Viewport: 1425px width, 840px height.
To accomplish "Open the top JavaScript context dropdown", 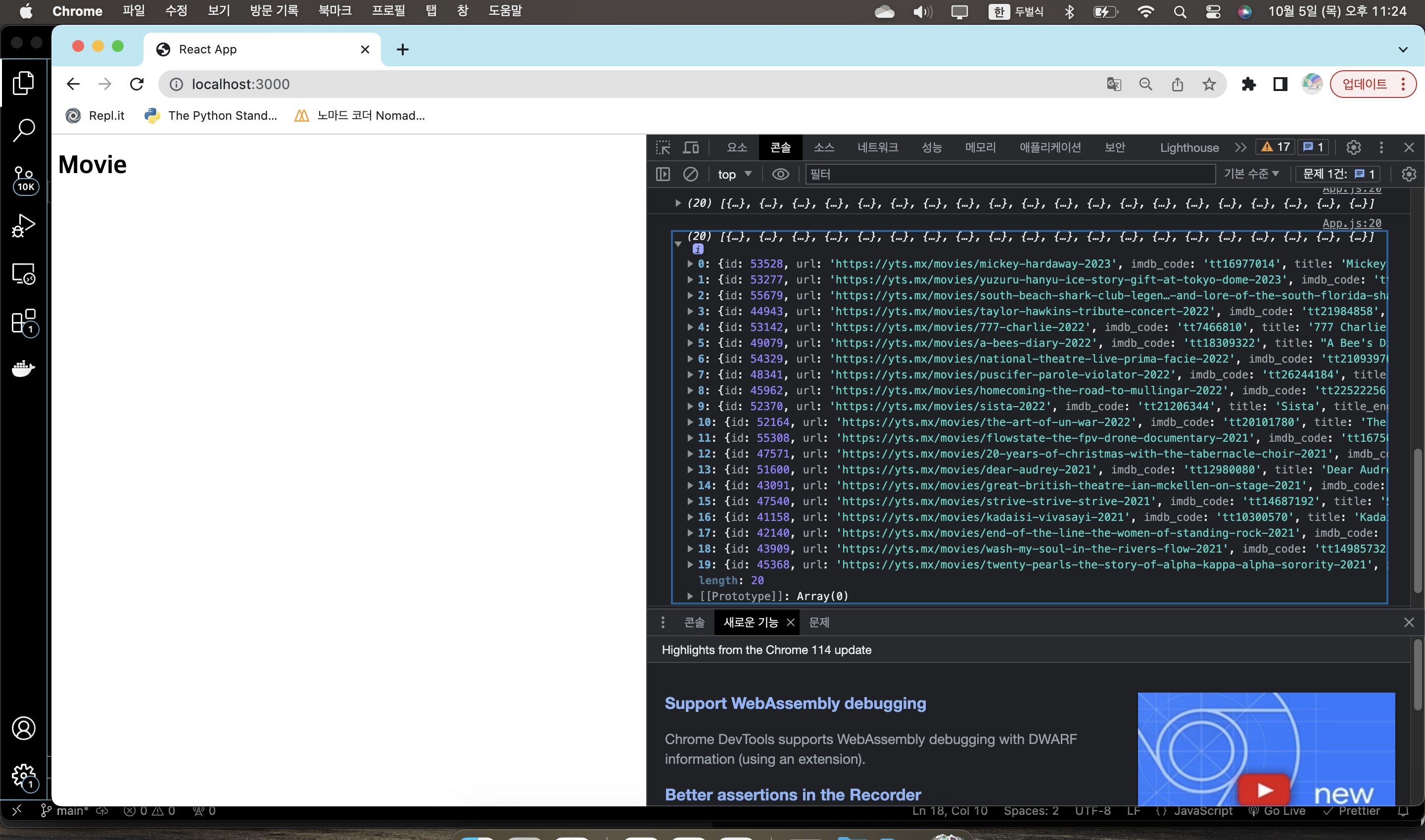I will [x=734, y=174].
